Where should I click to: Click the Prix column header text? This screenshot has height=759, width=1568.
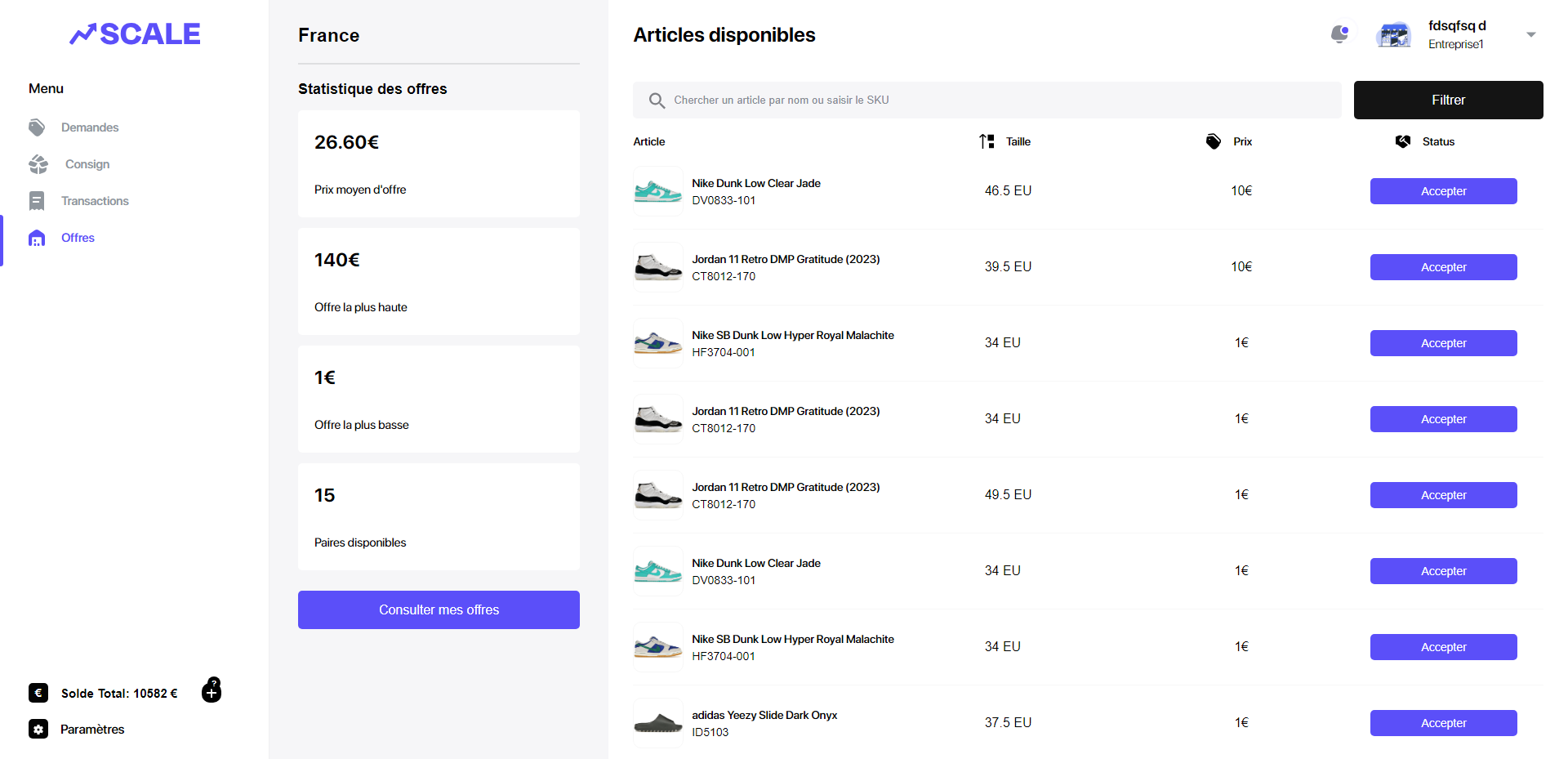(1242, 141)
